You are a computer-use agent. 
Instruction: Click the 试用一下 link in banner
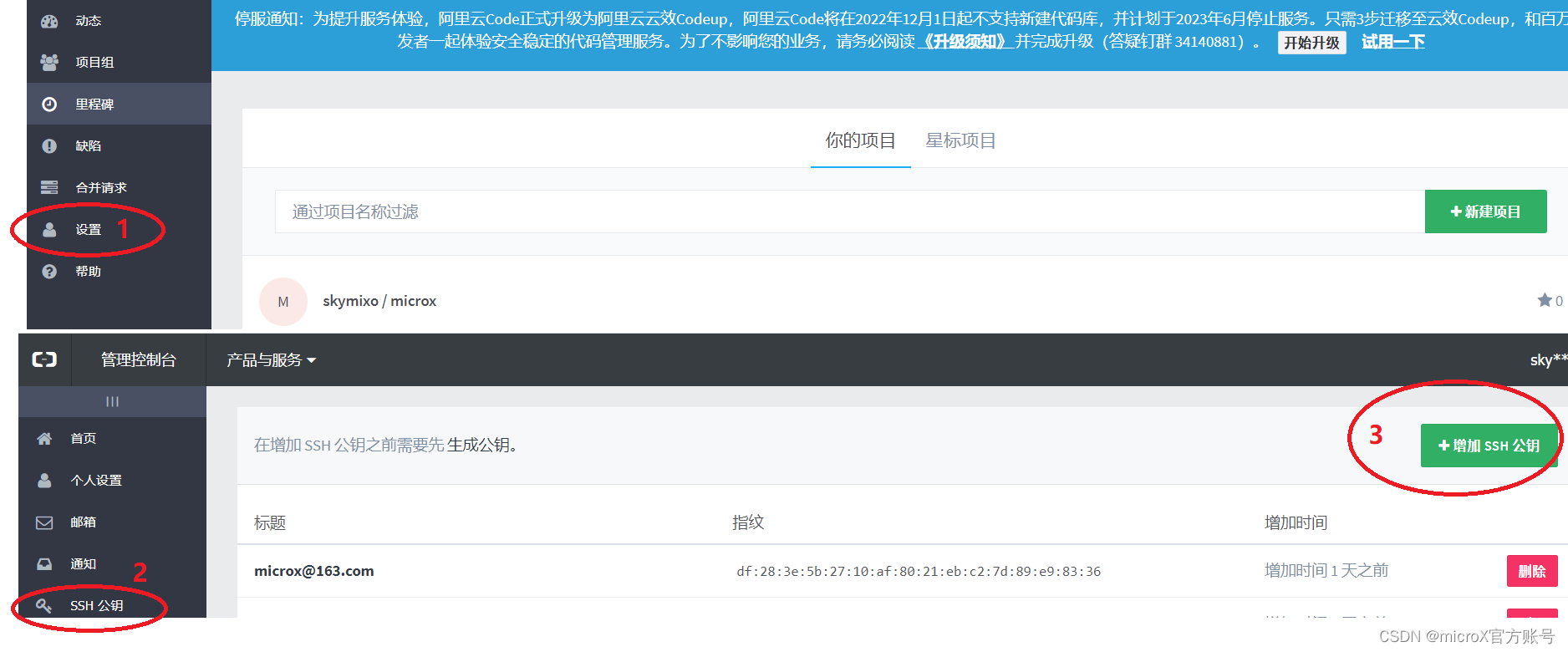pos(1393,42)
